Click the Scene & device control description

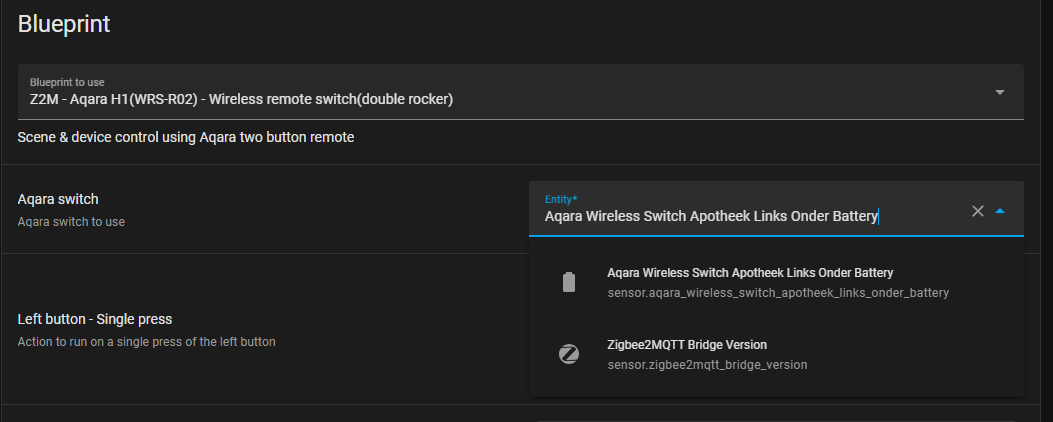[185, 138]
